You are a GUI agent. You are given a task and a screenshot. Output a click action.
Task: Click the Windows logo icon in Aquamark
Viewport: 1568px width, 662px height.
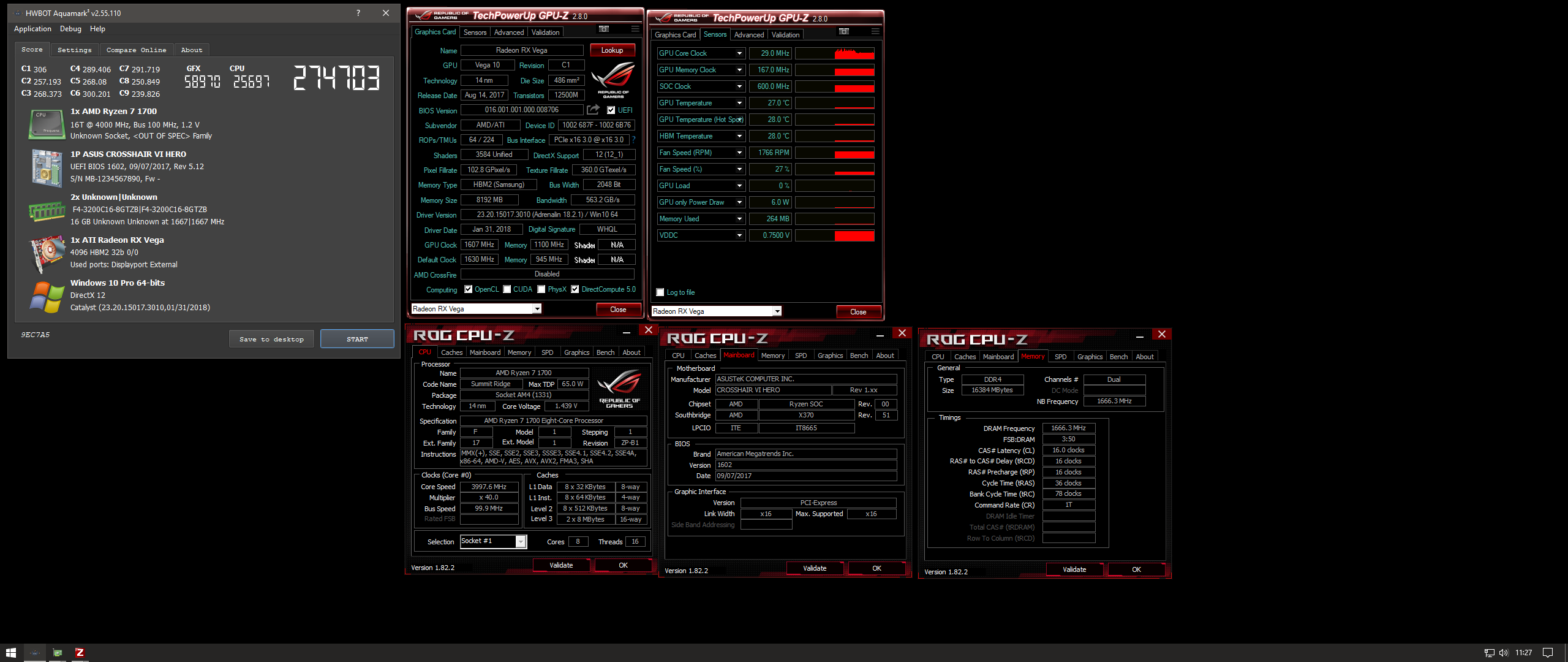click(x=47, y=297)
